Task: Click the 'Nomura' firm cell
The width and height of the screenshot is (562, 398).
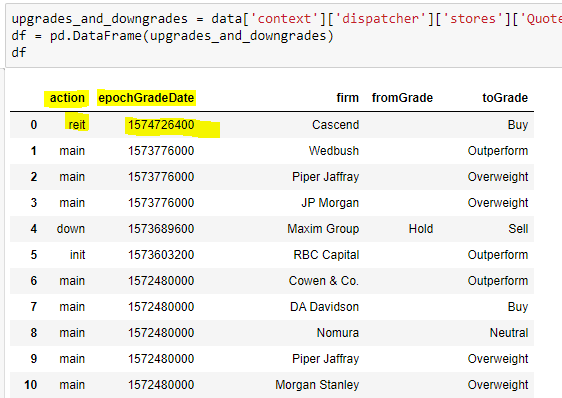Action: pos(338,333)
